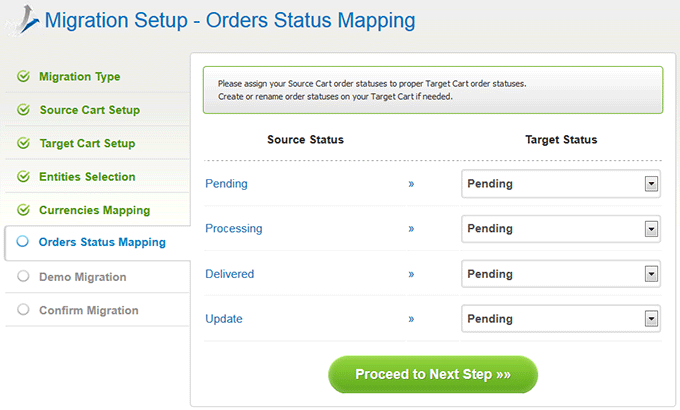Click the arrow icon in the Delivered row

411,274
